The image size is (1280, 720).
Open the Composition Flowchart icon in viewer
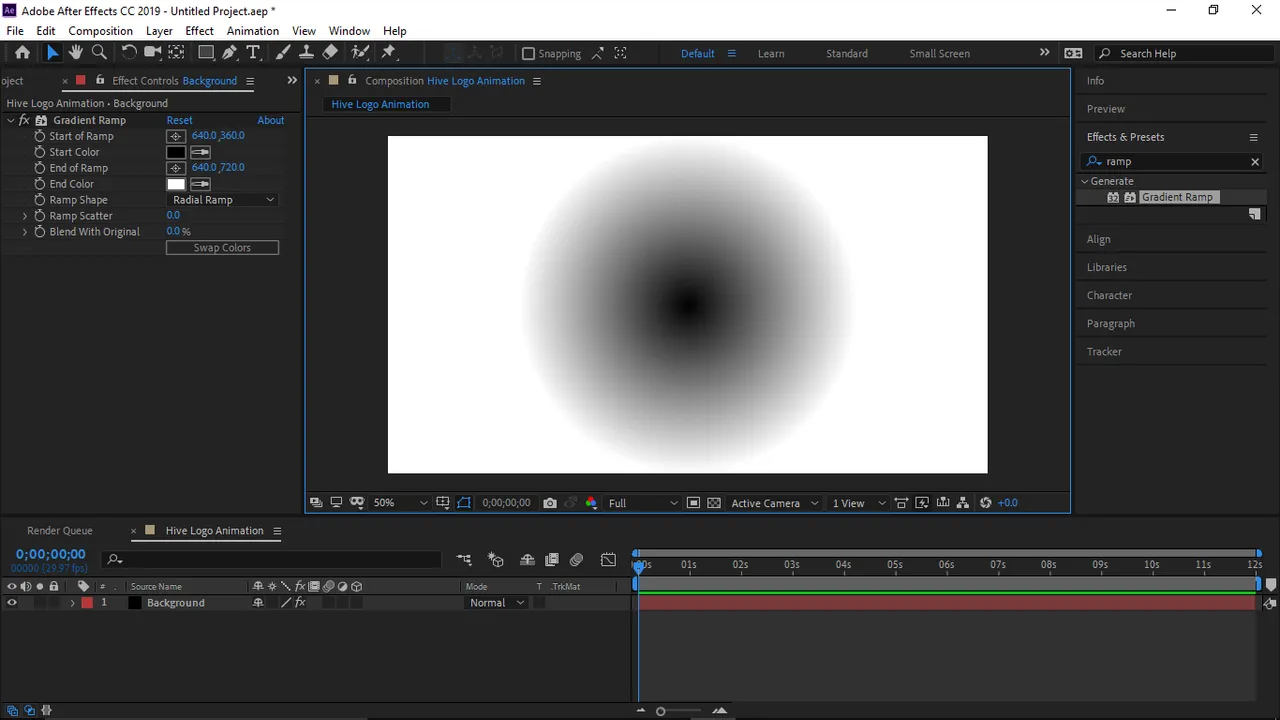[x=963, y=503]
